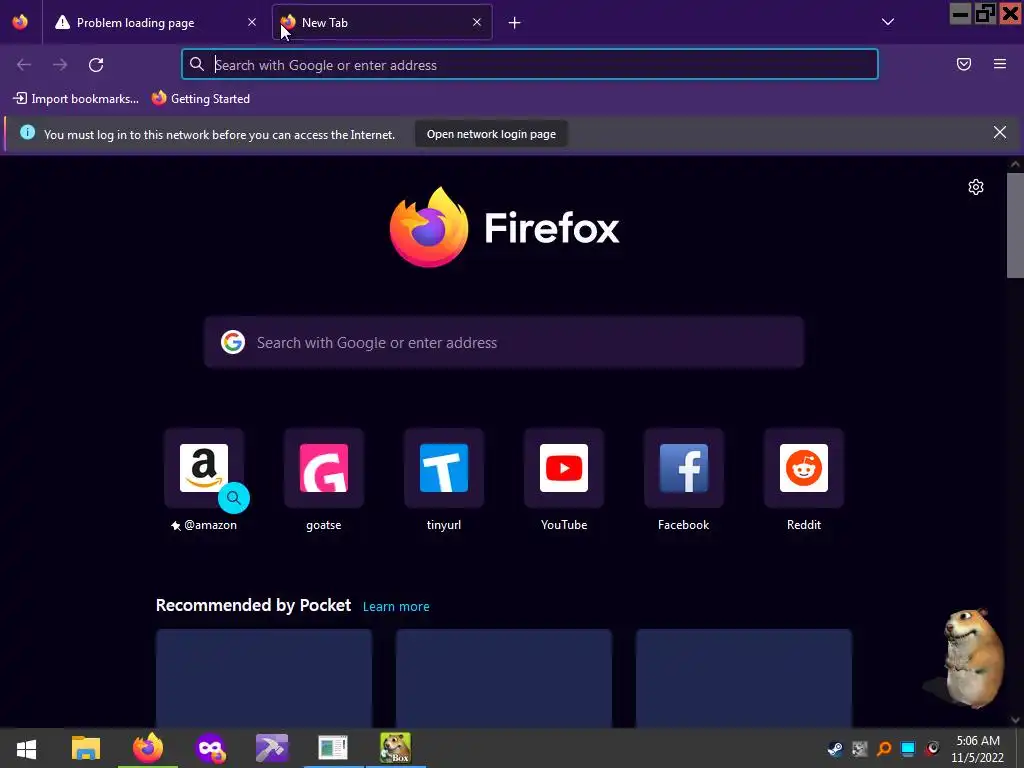Screen dimensions: 1024x768
Task: Open the first Pocket story card
Action: tap(264, 679)
